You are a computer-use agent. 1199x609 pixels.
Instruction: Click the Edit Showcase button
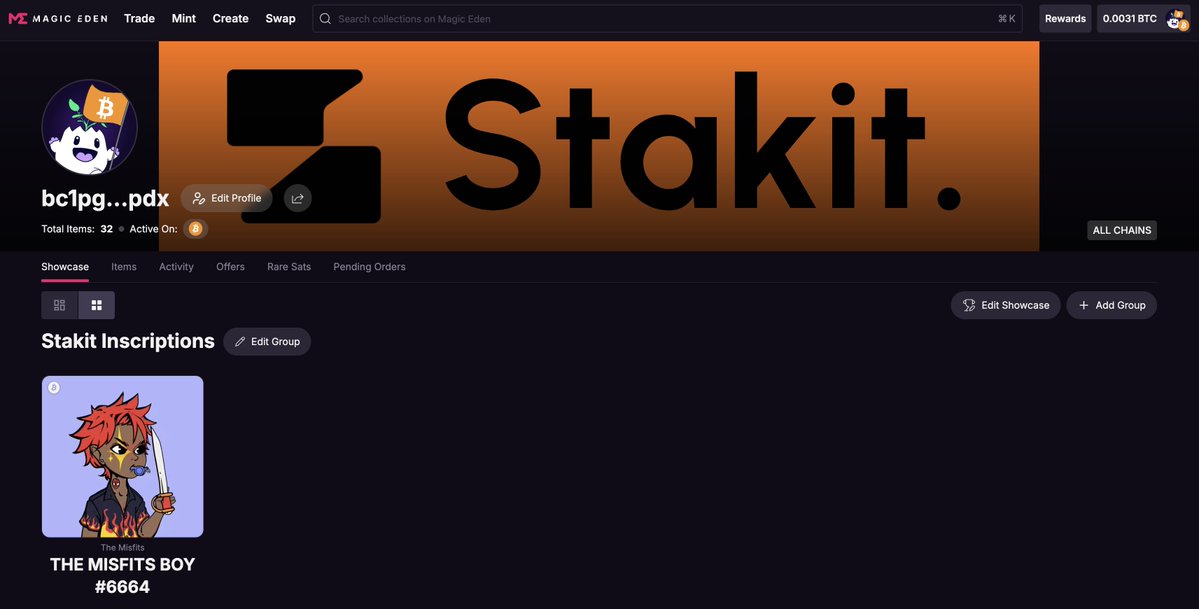click(x=1006, y=305)
